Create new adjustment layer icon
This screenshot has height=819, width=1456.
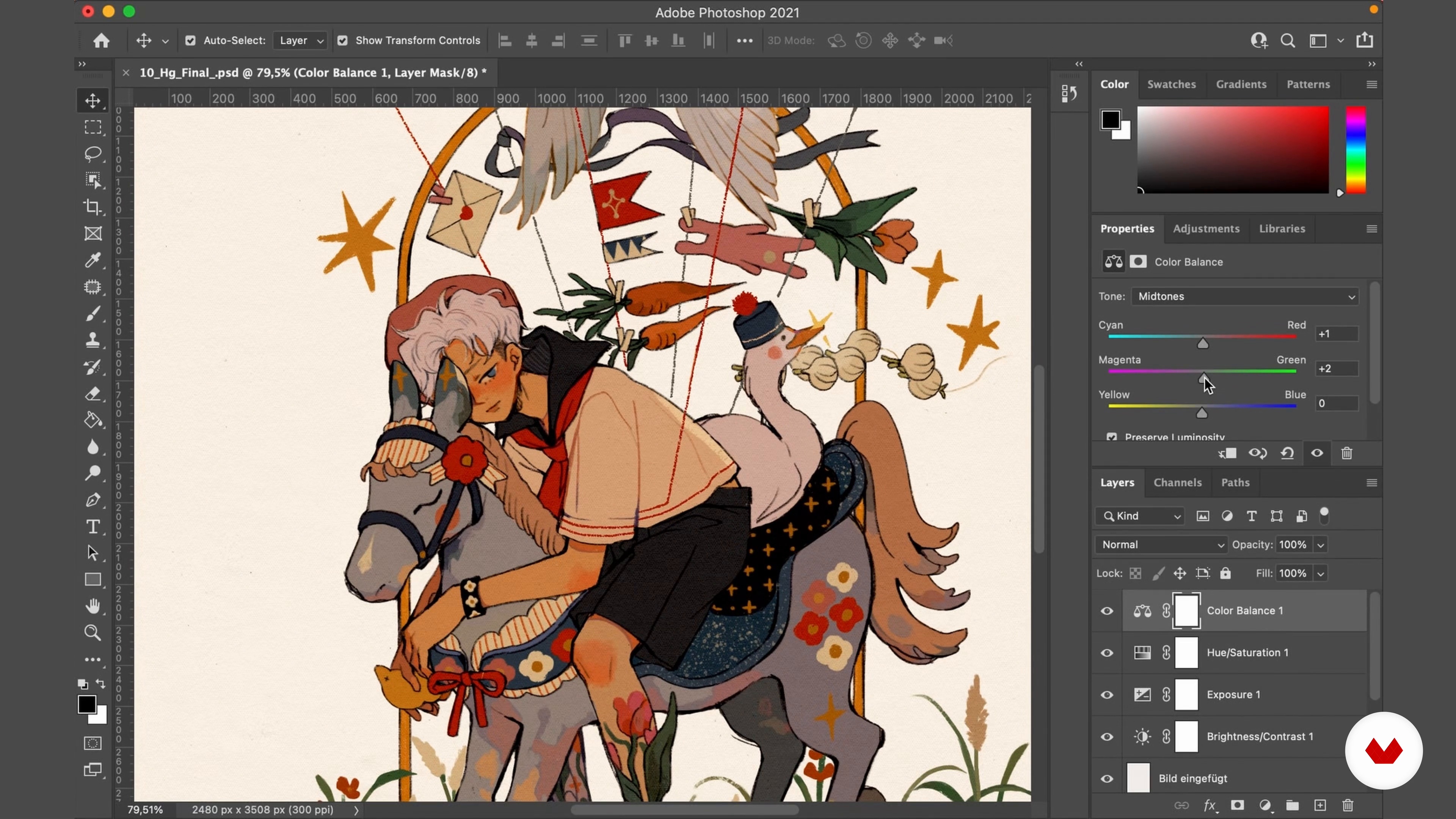tap(1265, 805)
